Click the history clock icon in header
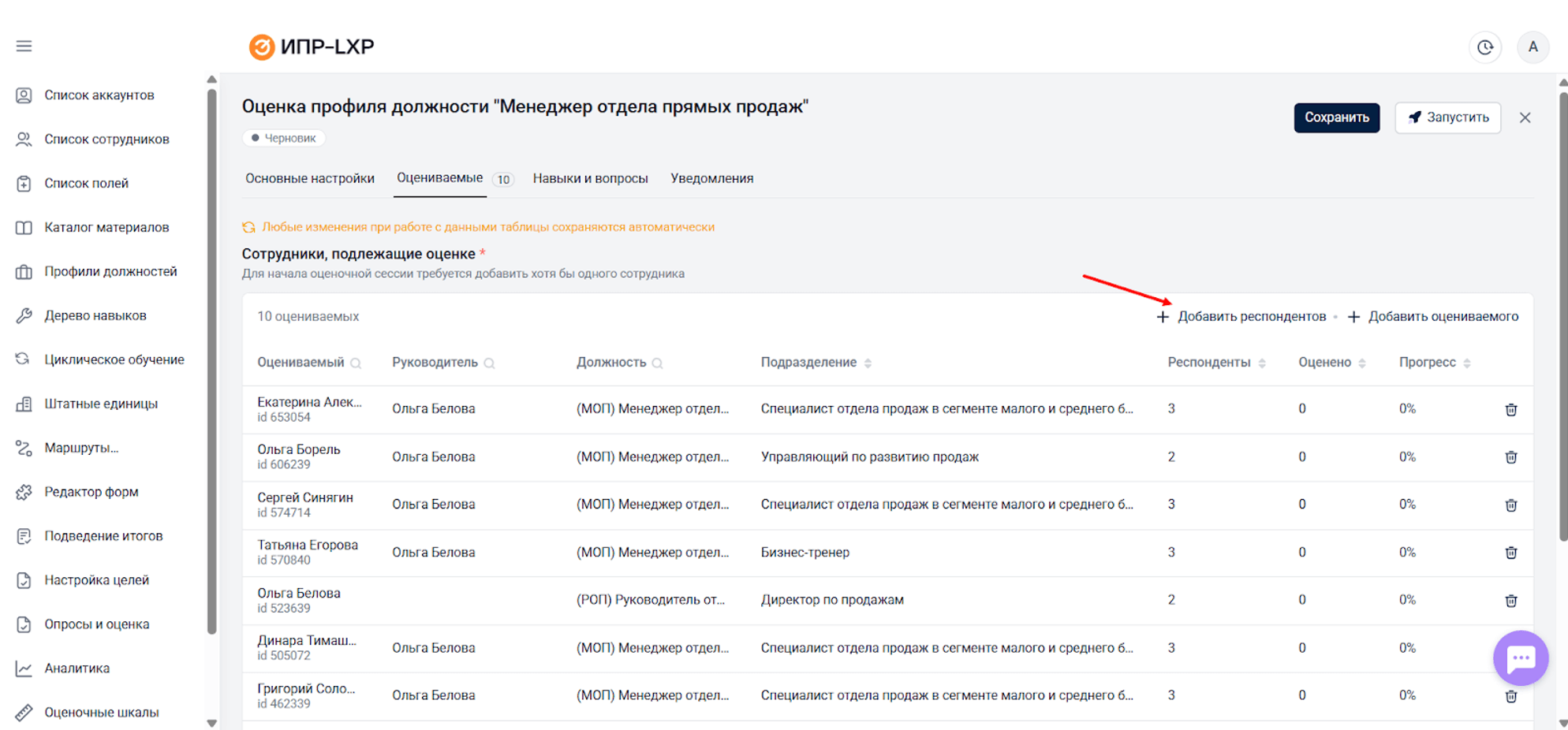The image size is (1568, 730). point(1485,47)
